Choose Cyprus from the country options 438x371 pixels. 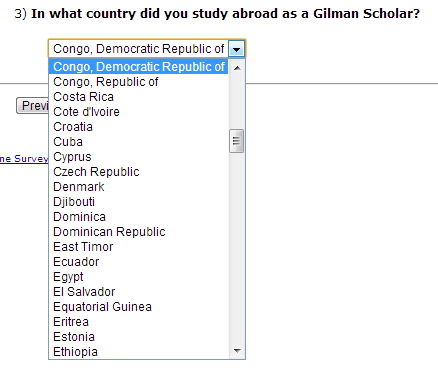point(139,157)
